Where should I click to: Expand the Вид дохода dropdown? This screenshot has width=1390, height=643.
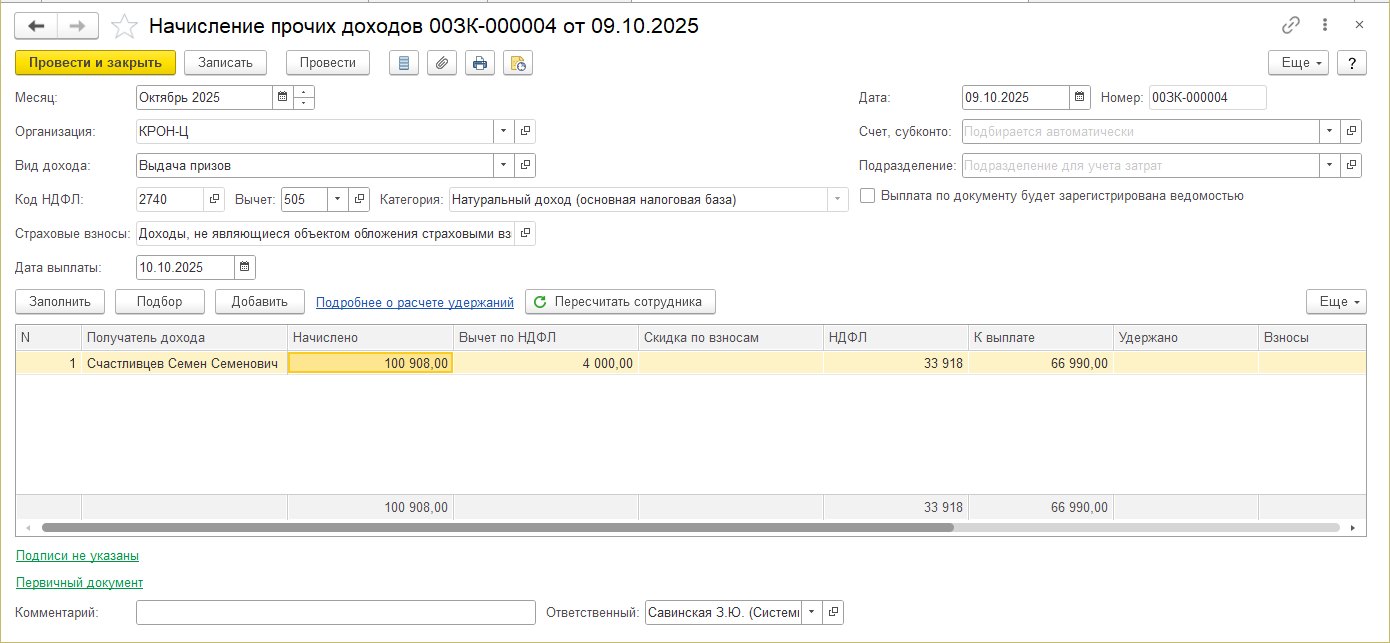(504, 166)
